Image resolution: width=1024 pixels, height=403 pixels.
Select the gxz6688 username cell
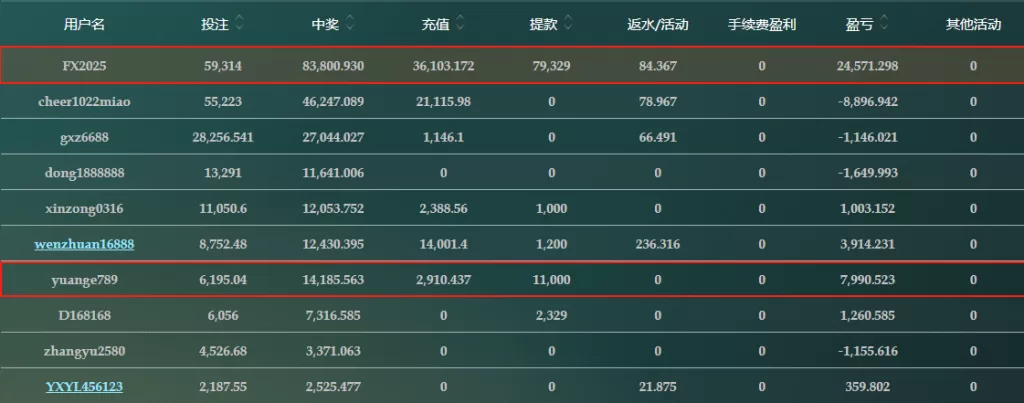pyautogui.click(x=84, y=137)
